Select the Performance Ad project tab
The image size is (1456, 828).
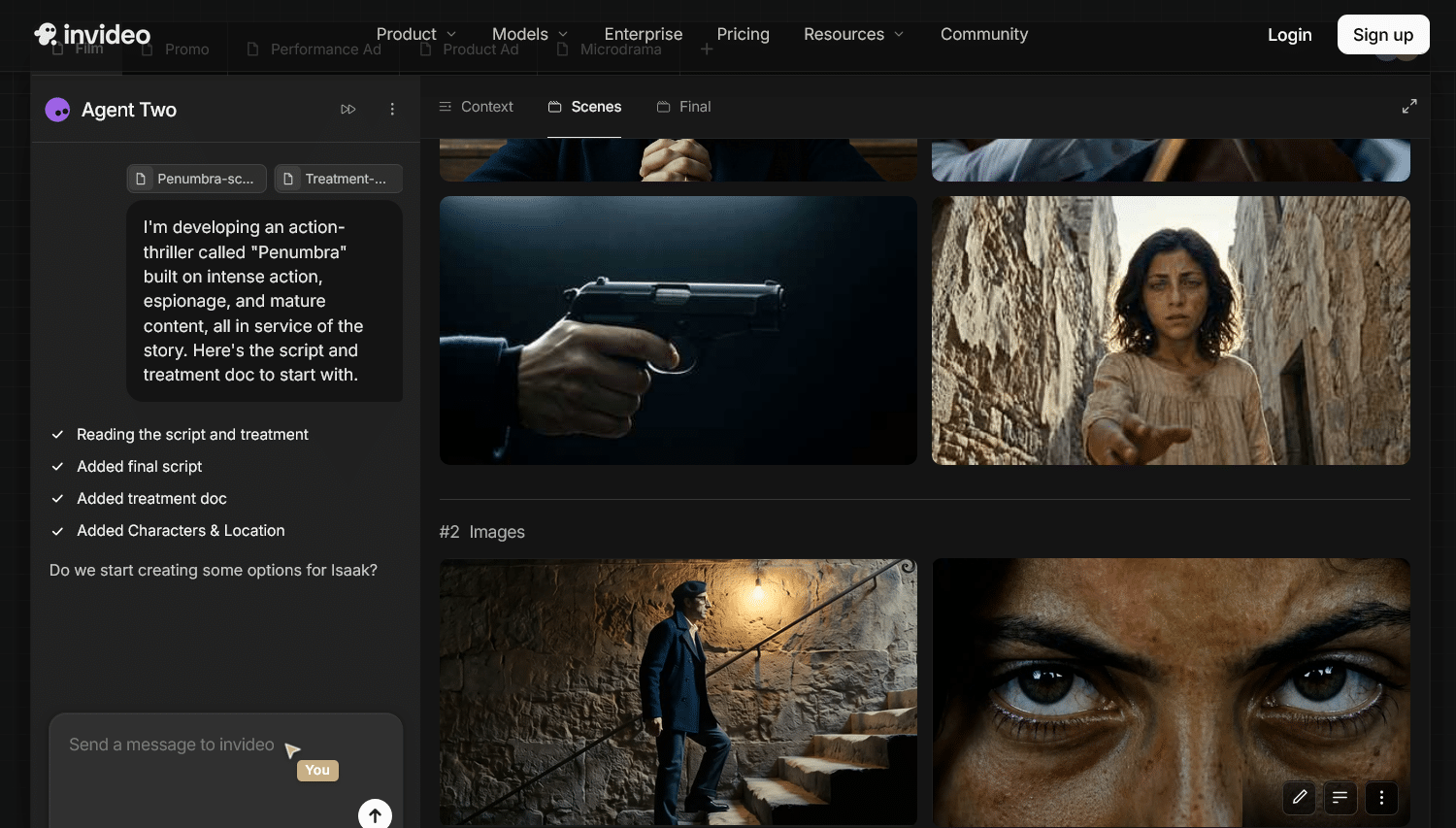(x=314, y=50)
